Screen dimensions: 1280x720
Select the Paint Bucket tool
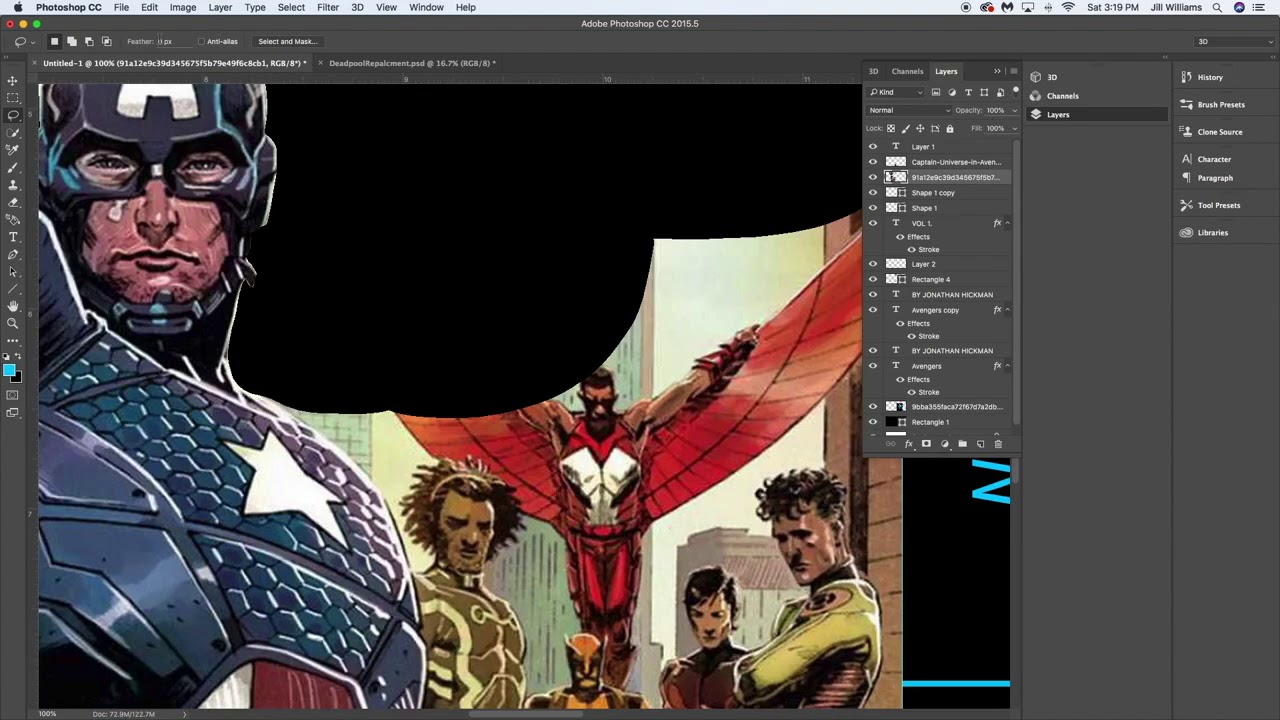click(x=13, y=219)
